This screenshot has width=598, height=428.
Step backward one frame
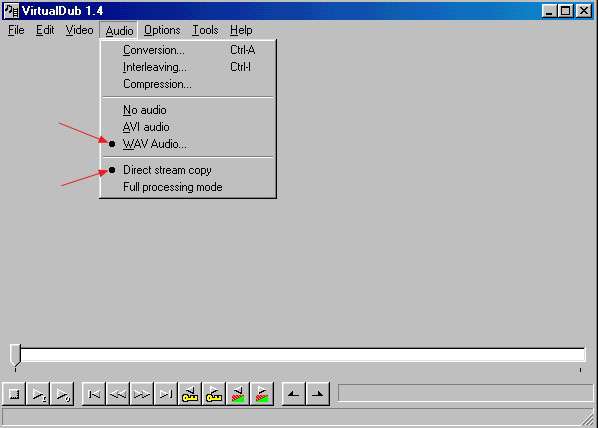point(118,394)
